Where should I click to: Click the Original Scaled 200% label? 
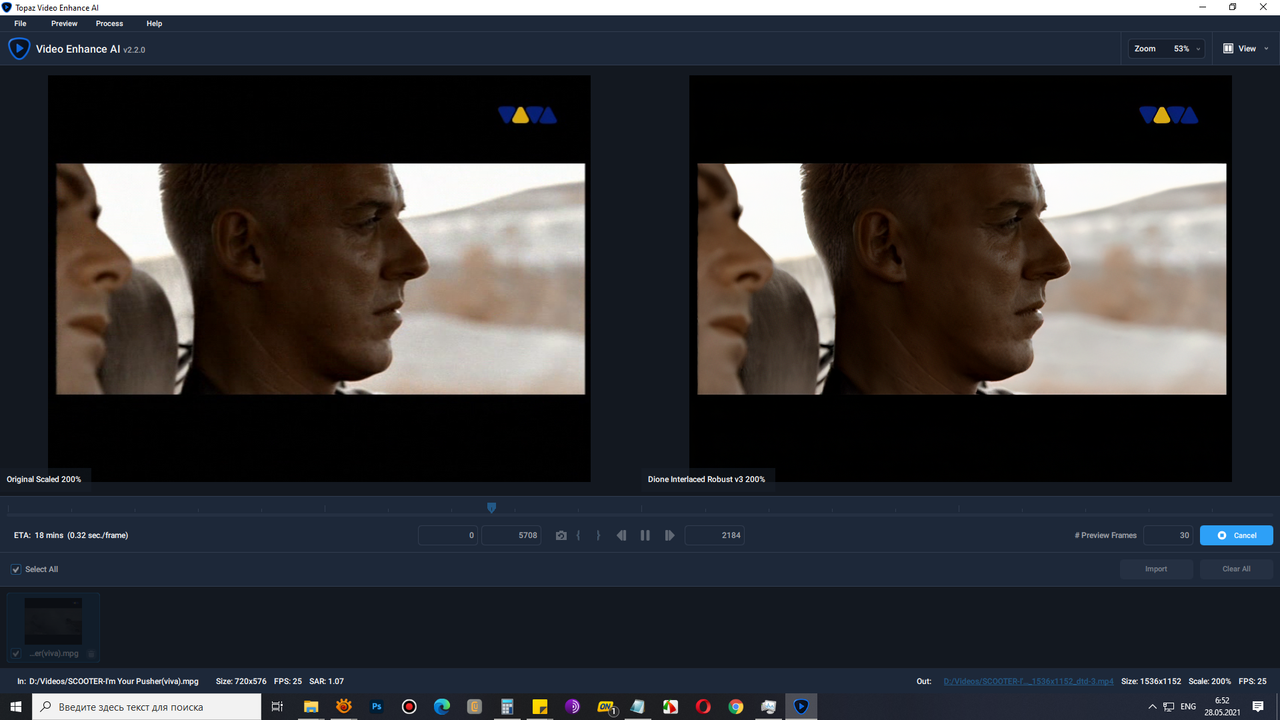[x=44, y=480]
